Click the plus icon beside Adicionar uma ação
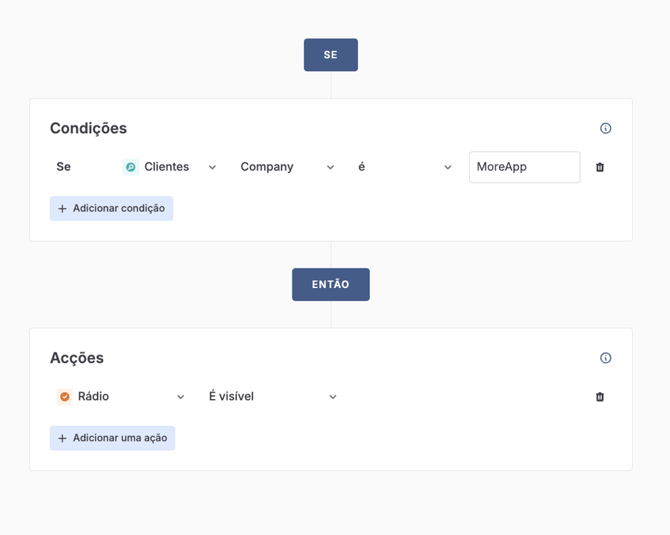The width and height of the screenshot is (670, 535). point(62,438)
